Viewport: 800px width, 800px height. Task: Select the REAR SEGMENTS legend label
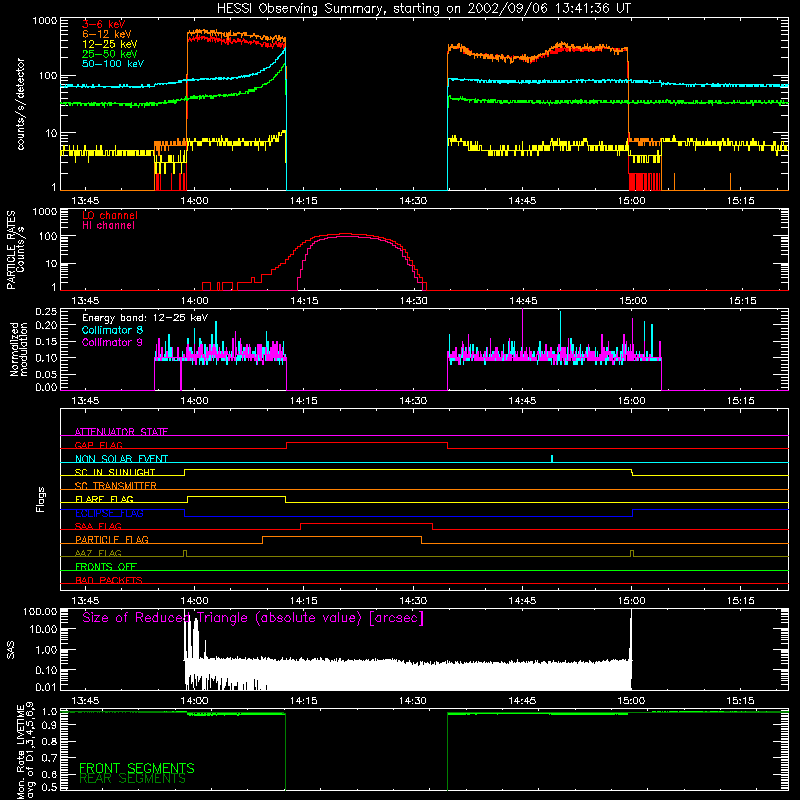[x=133, y=779]
